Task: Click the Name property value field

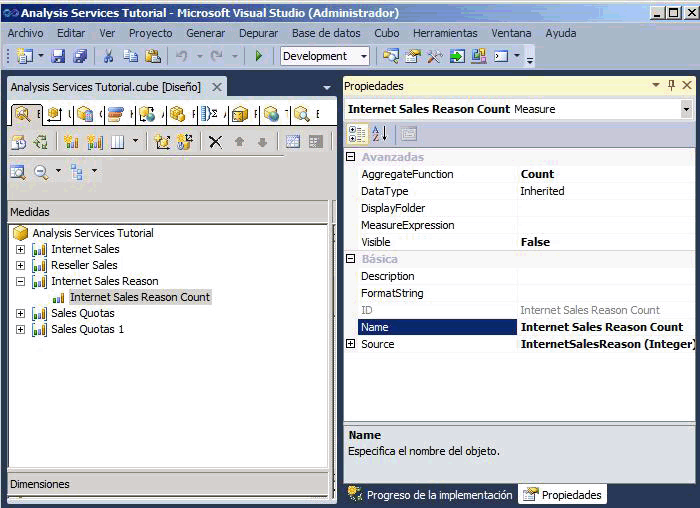Action: 606,327
